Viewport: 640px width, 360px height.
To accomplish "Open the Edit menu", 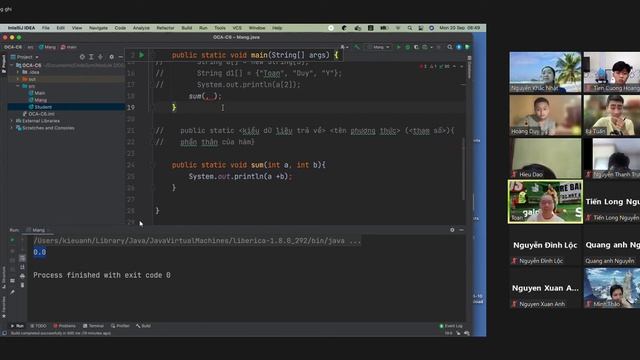I will click(x=60, y=28).
